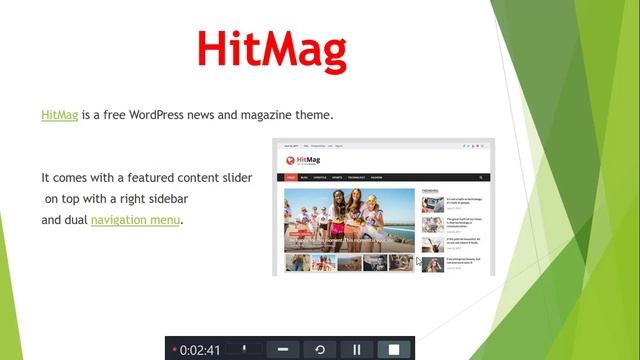Click the microphone audio level meter
Image resolution: width=640 pixels, height=360 pixels.
pyautogui.click(x=244, y=349)
